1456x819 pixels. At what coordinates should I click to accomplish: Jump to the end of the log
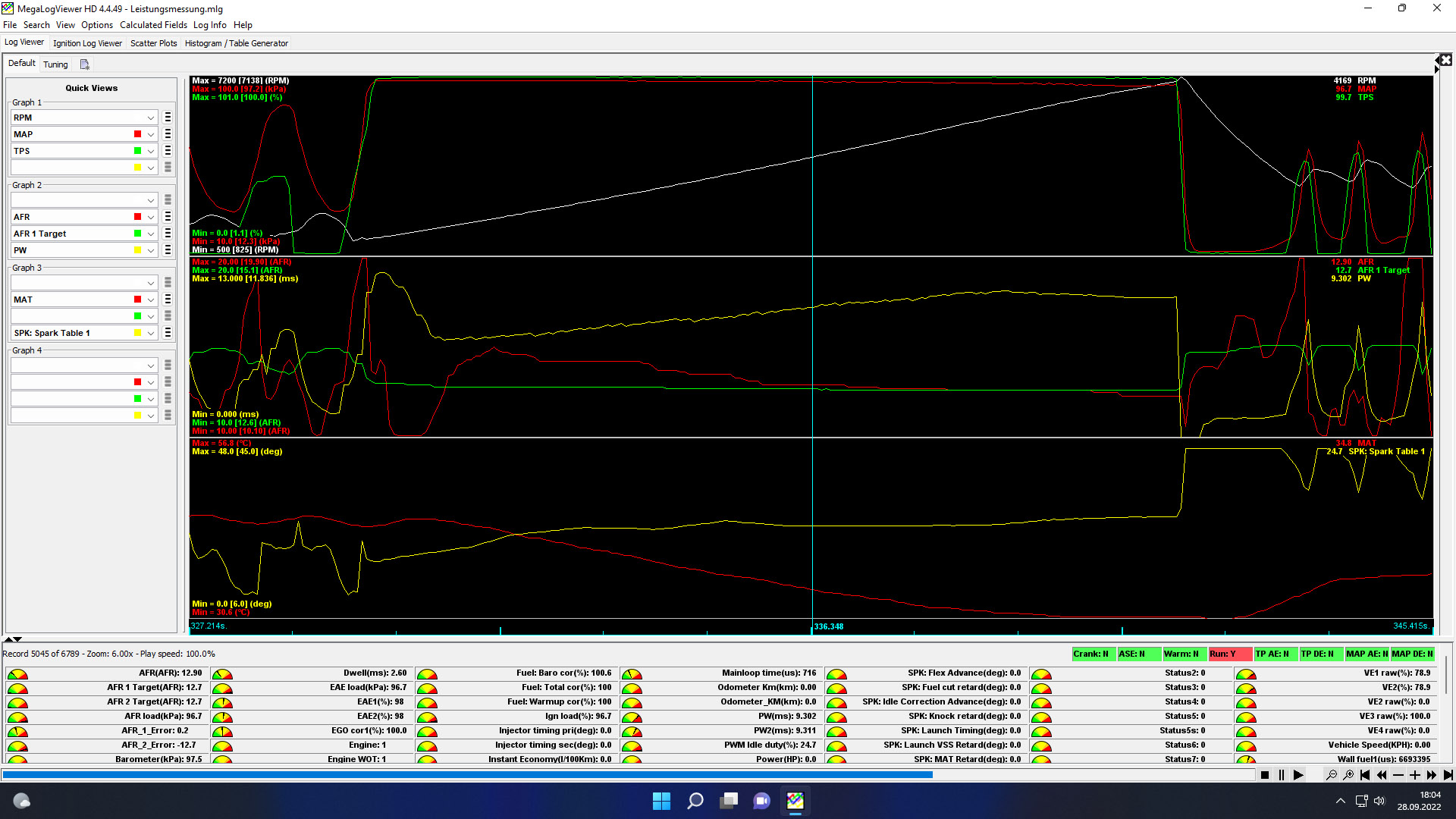pyautogui.click(x=1448, y=775)
